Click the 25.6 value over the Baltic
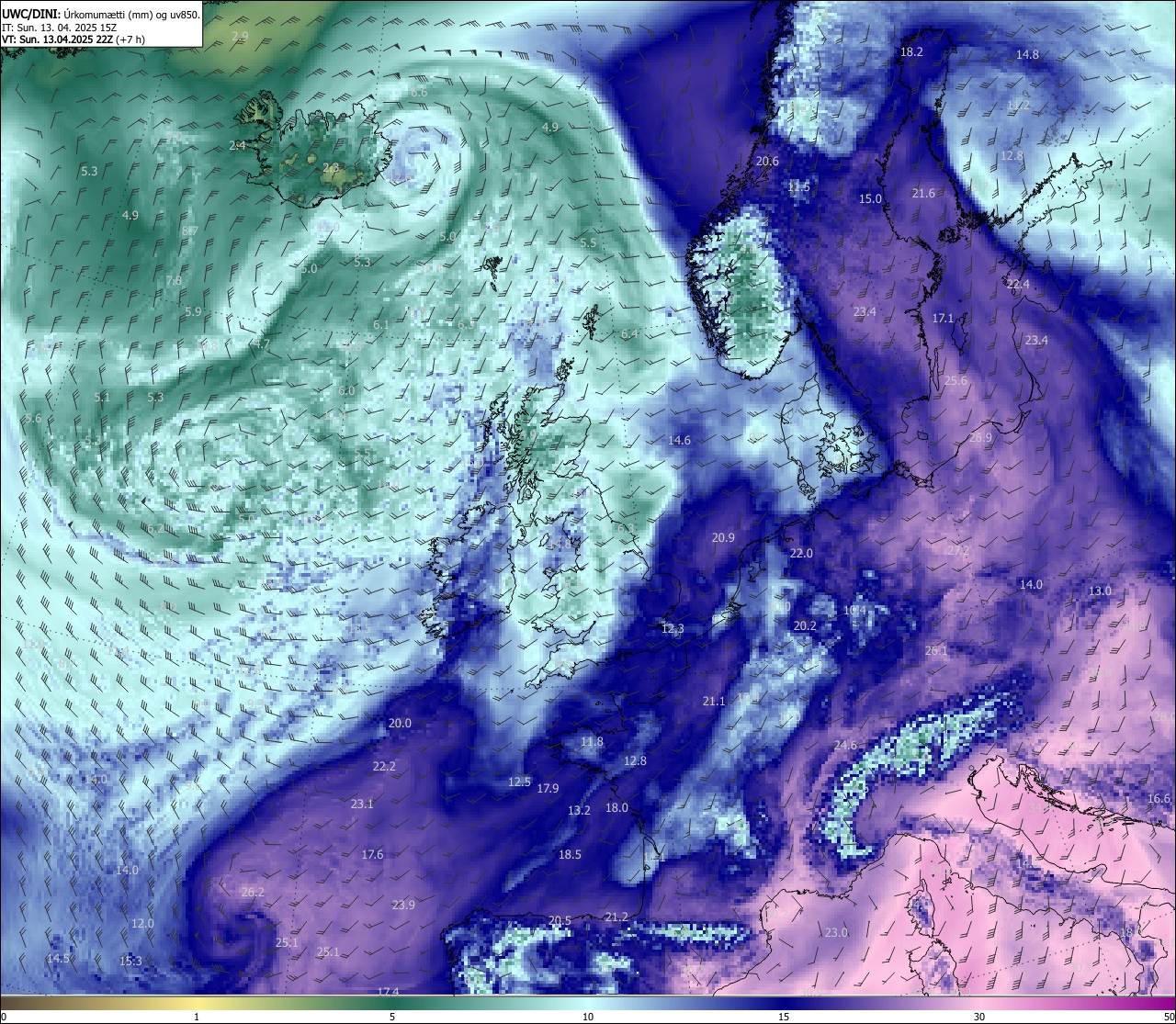 click(x=955, y=381)
